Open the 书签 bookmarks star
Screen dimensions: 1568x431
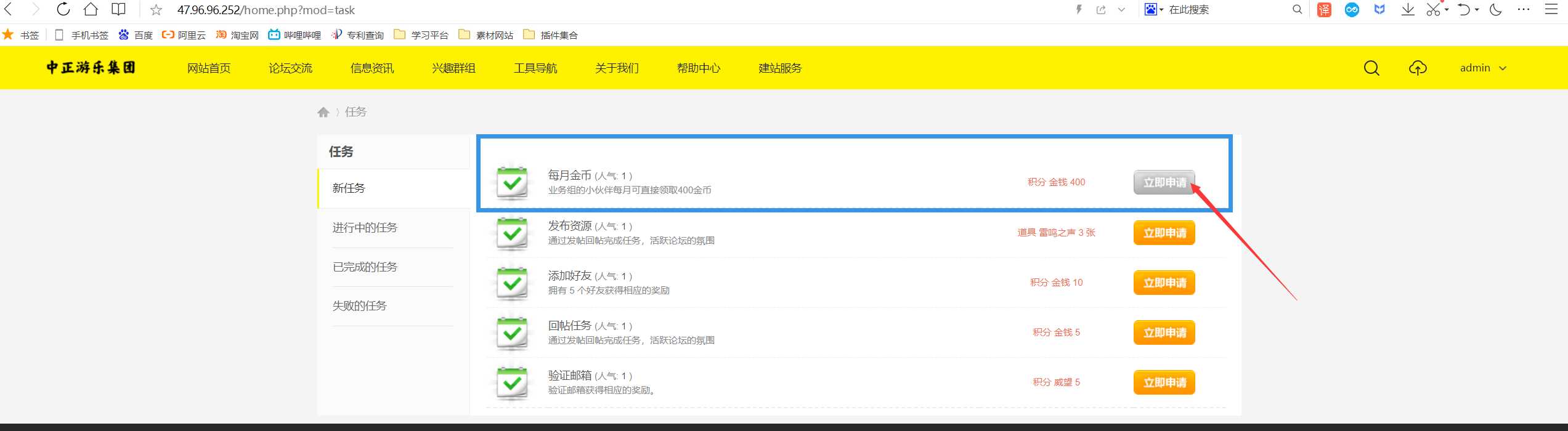20,35
